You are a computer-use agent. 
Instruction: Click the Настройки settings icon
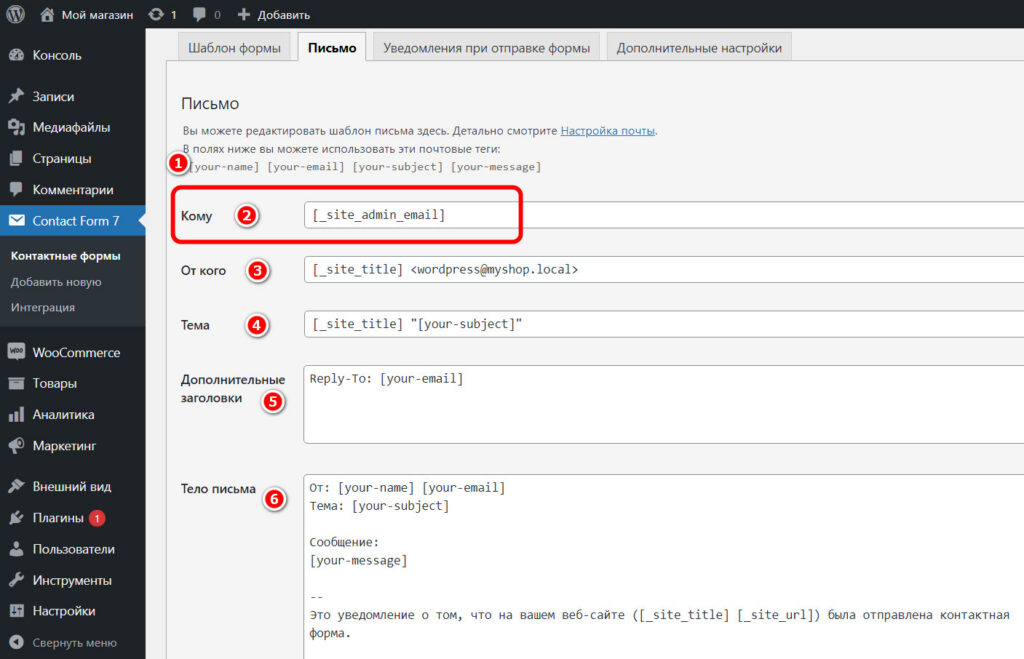click(x=16, y=611)
